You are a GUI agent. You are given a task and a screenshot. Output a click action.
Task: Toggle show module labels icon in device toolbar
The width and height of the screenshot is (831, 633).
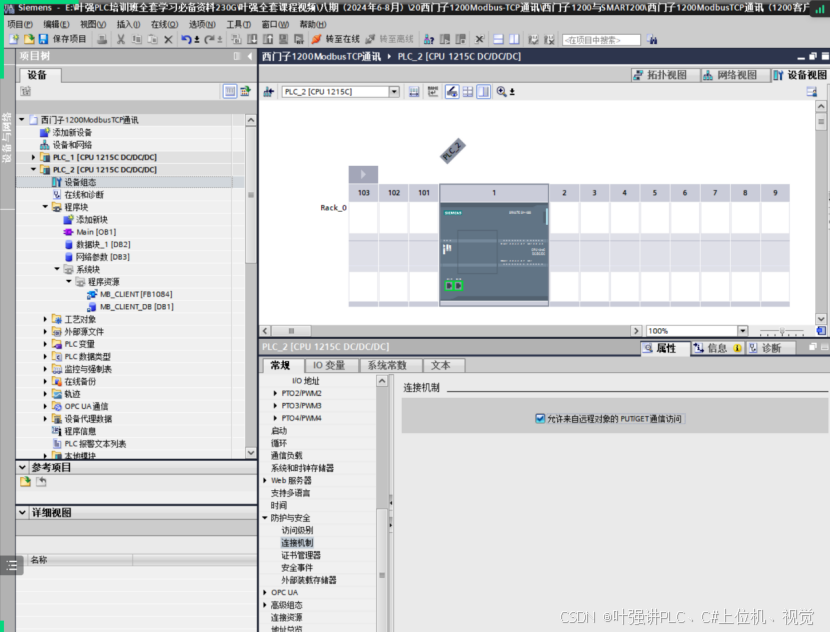click(x=433, y=92)
